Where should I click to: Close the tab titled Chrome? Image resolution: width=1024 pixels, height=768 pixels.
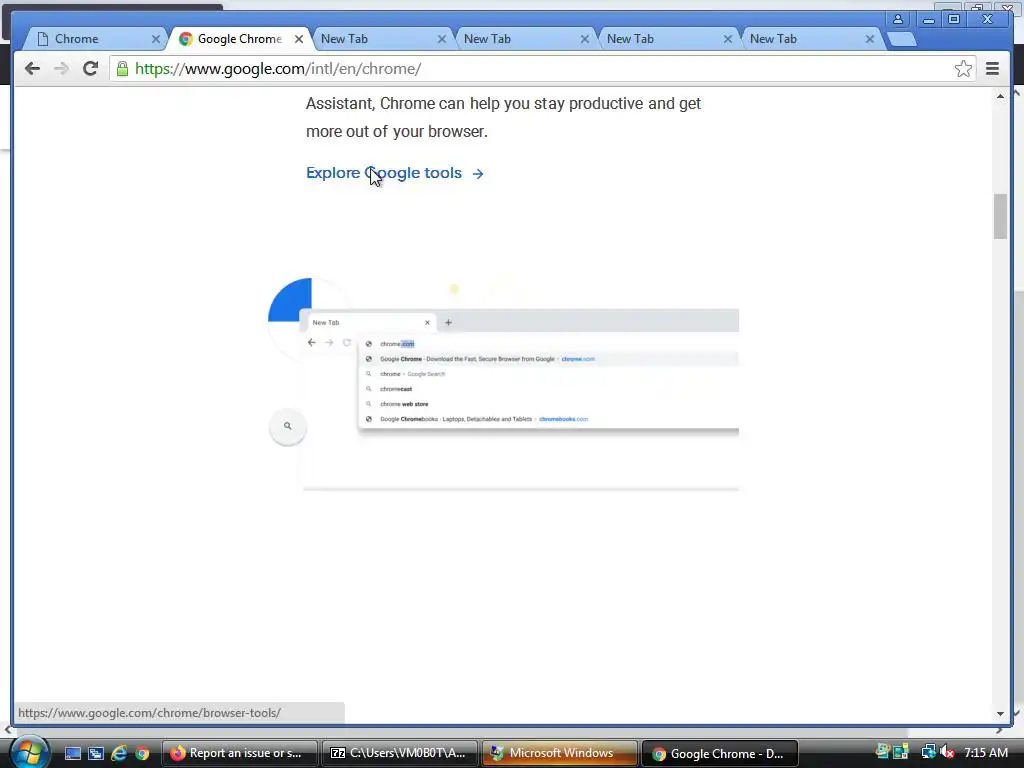[155, 39]
